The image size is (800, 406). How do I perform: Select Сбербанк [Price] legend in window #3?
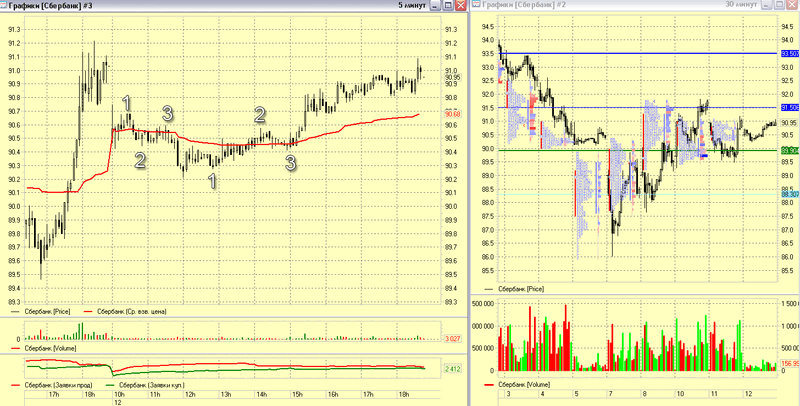click(x=47, y=311)
